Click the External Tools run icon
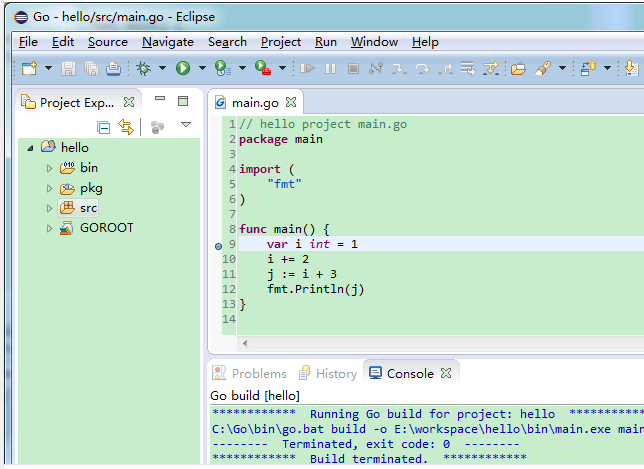644x469 pixels. point(262,68)
